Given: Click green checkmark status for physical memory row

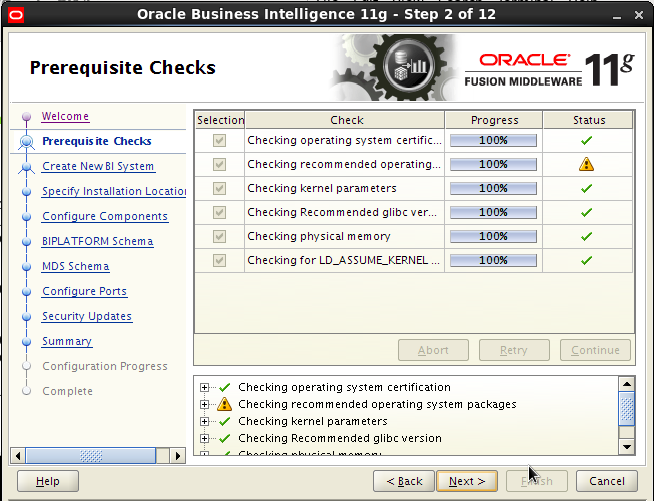Looking at the screenshot, I should pyautogui.click(x=586, y=237).
